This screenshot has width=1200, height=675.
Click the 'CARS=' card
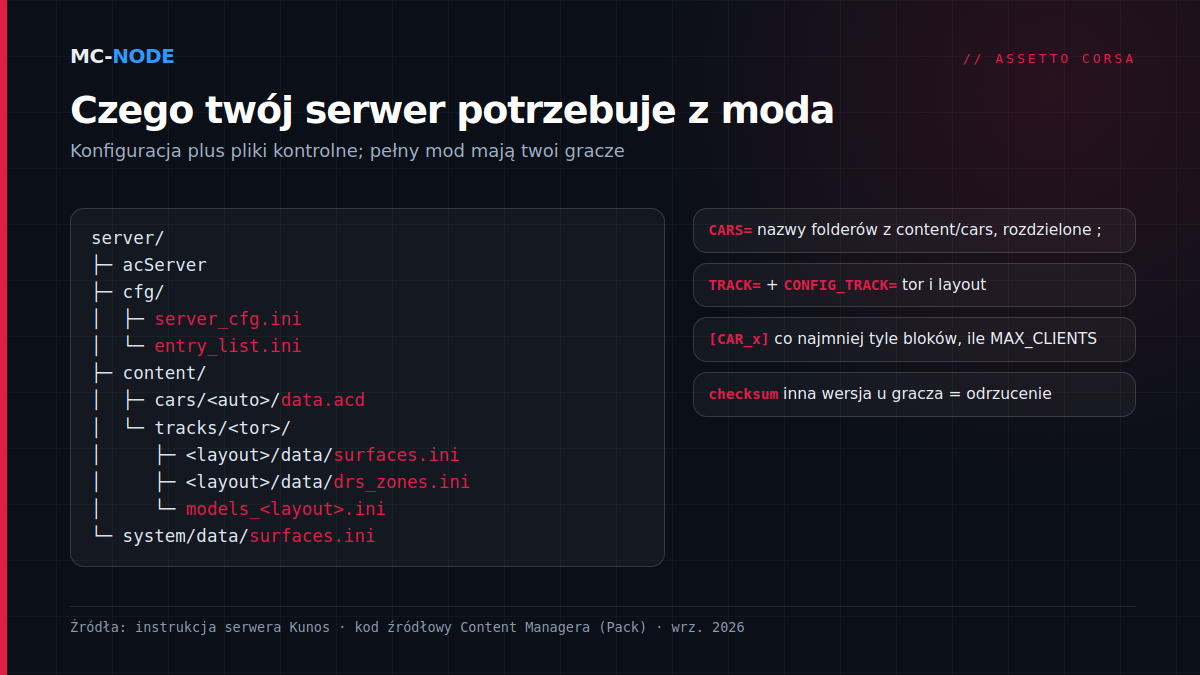point(914,230)
